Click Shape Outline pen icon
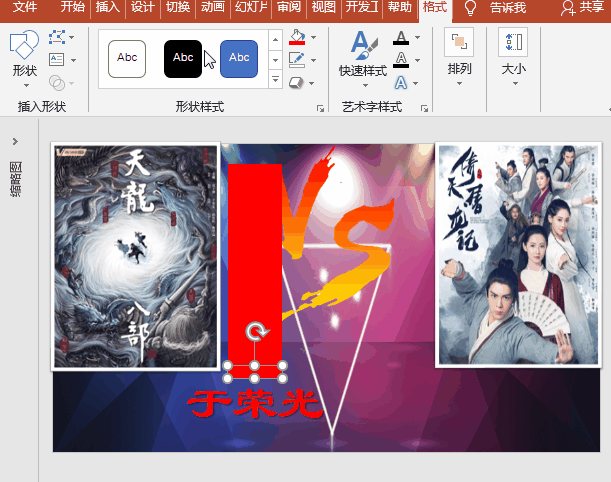This screenshot has width=611, height=482. (297, 60)
